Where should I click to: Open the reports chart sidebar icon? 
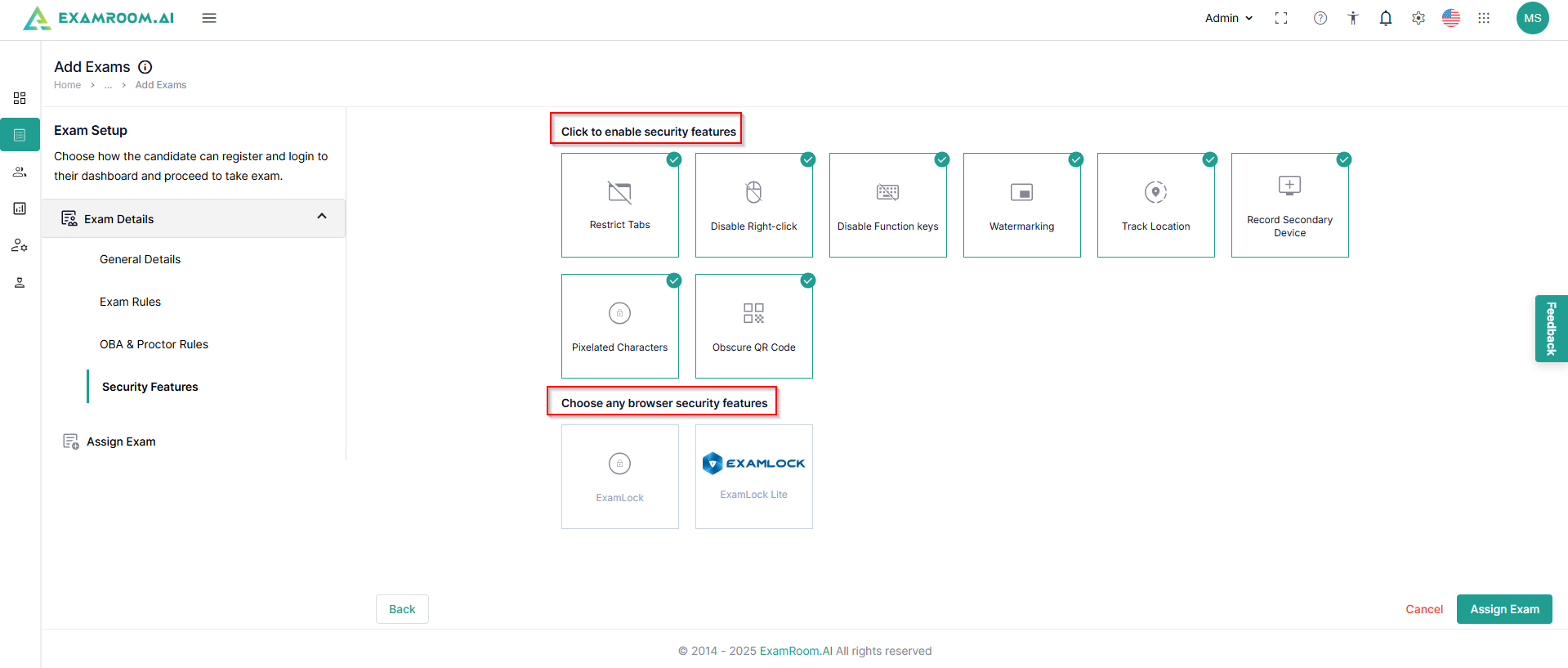pyautogui.click(x=20, y=208)
